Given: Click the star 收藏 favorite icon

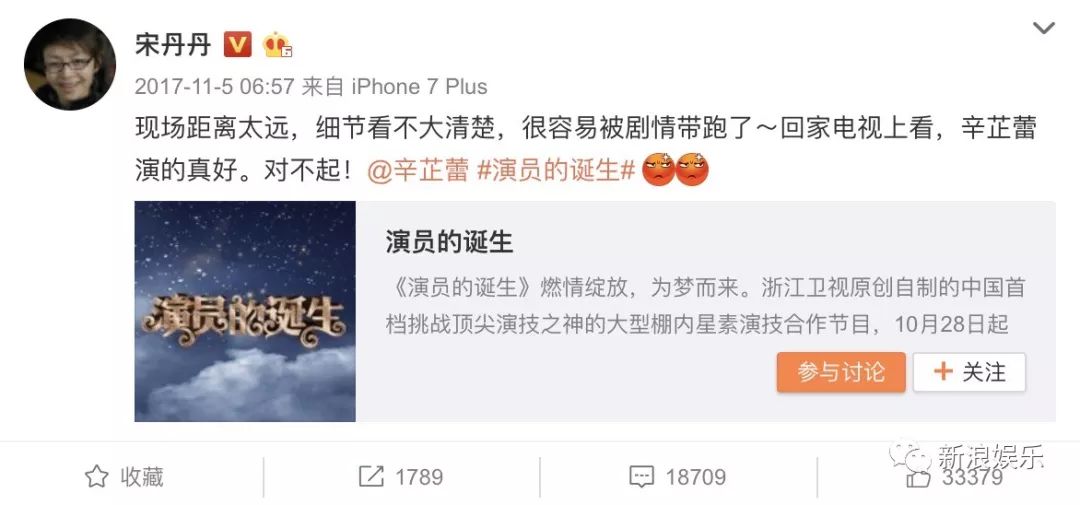Looking at the screenshot, I should [96, 476].
